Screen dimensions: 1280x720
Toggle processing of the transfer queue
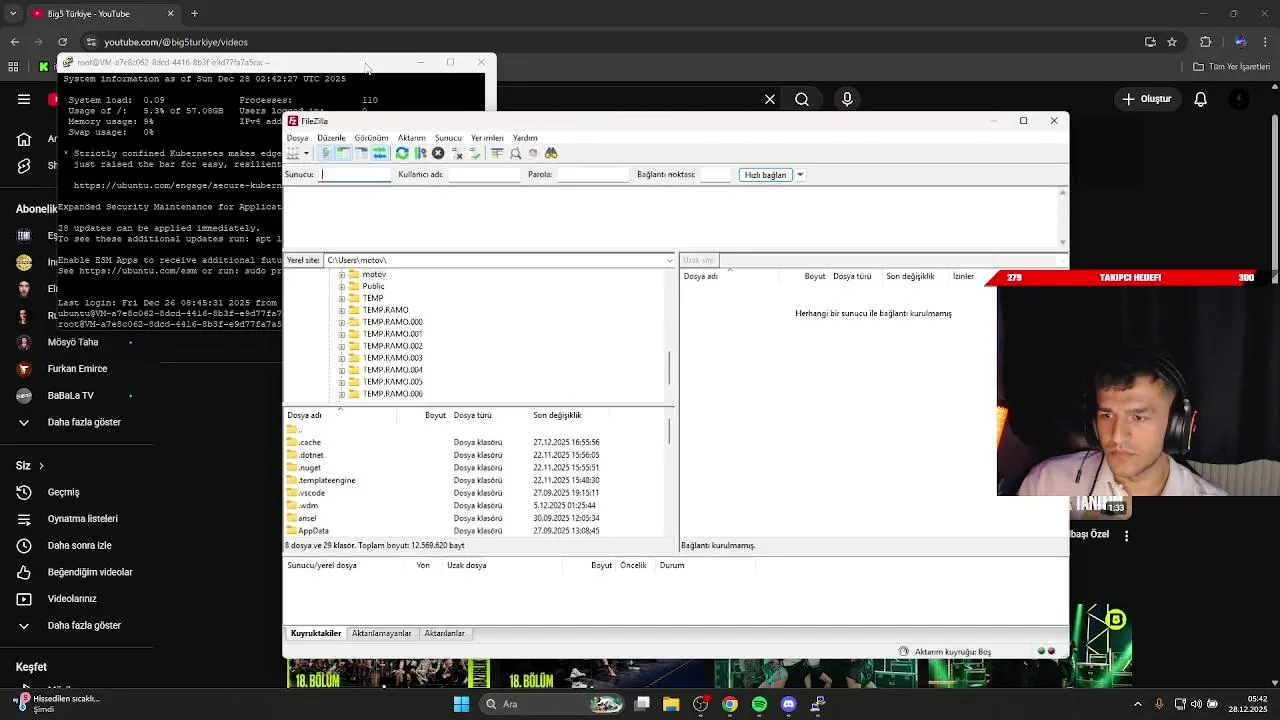click(x=420, y=153)
